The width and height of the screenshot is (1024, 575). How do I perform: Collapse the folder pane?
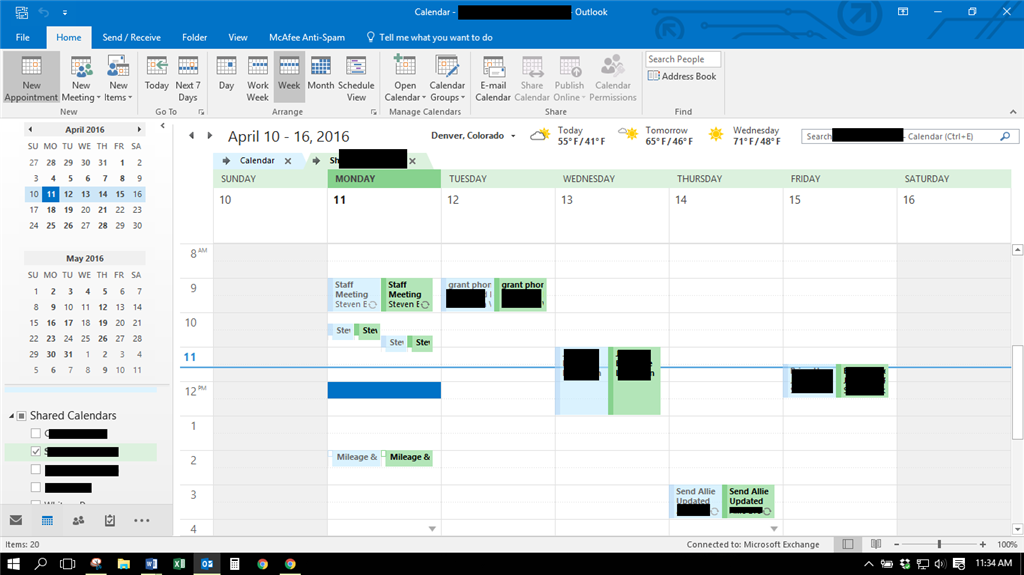click(x=163, y=126)
